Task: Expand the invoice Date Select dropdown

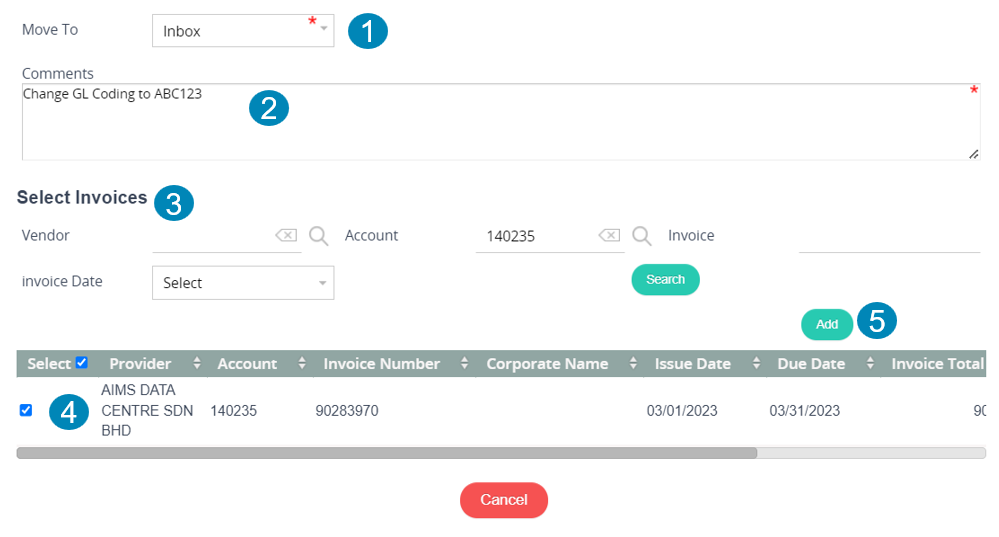Action: coord(243,283)
